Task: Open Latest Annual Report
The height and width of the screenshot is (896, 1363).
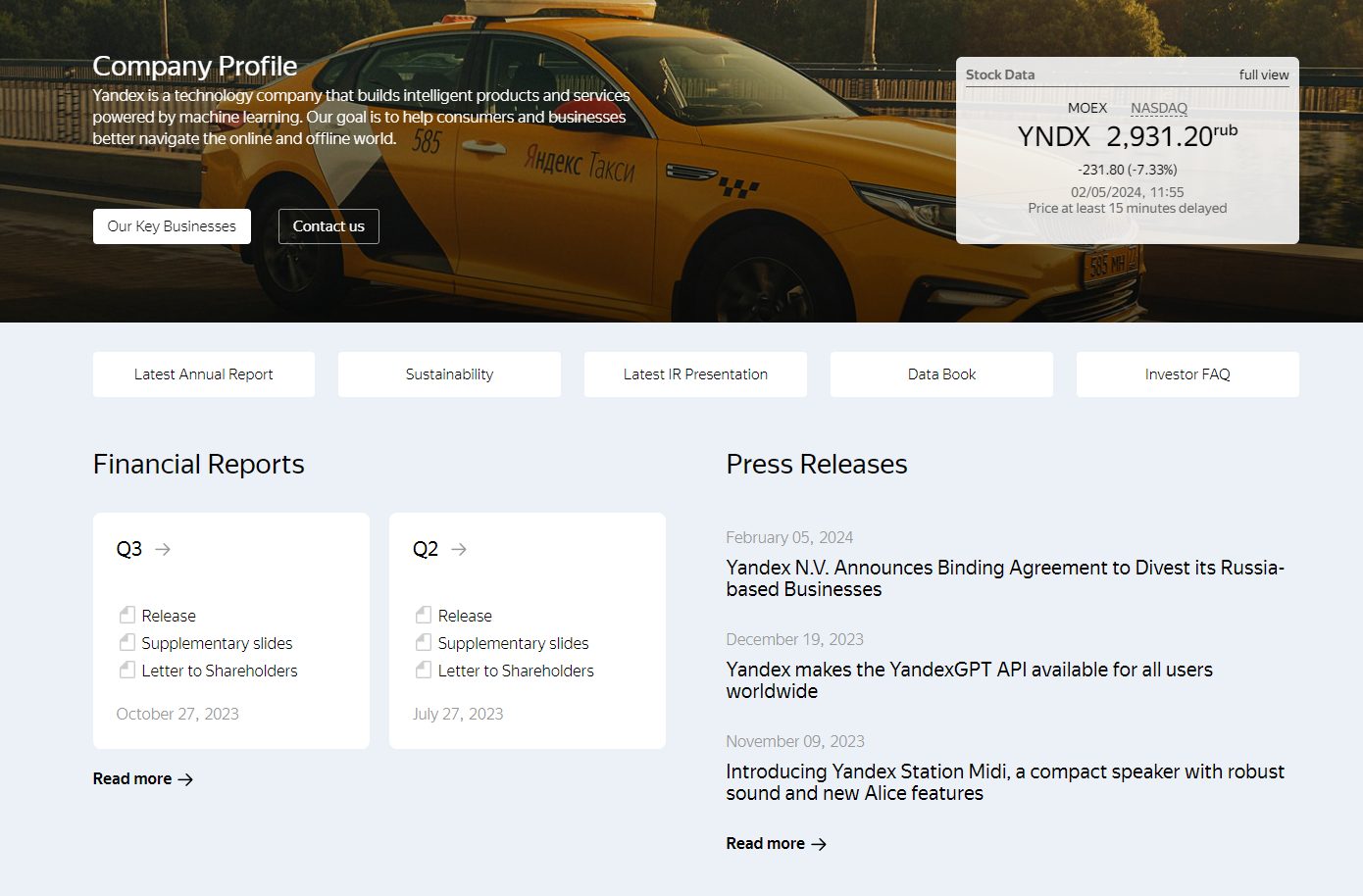Action: (x=204, y=374)
